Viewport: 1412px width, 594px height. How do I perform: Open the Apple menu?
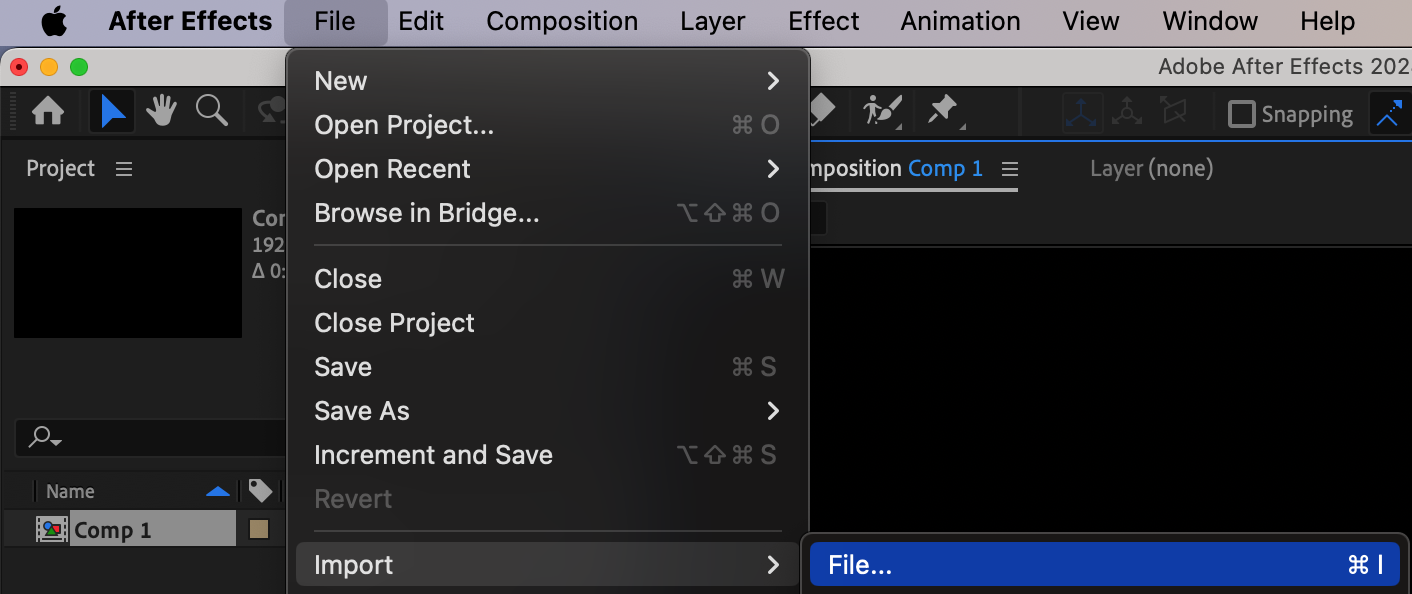point(54,21)
